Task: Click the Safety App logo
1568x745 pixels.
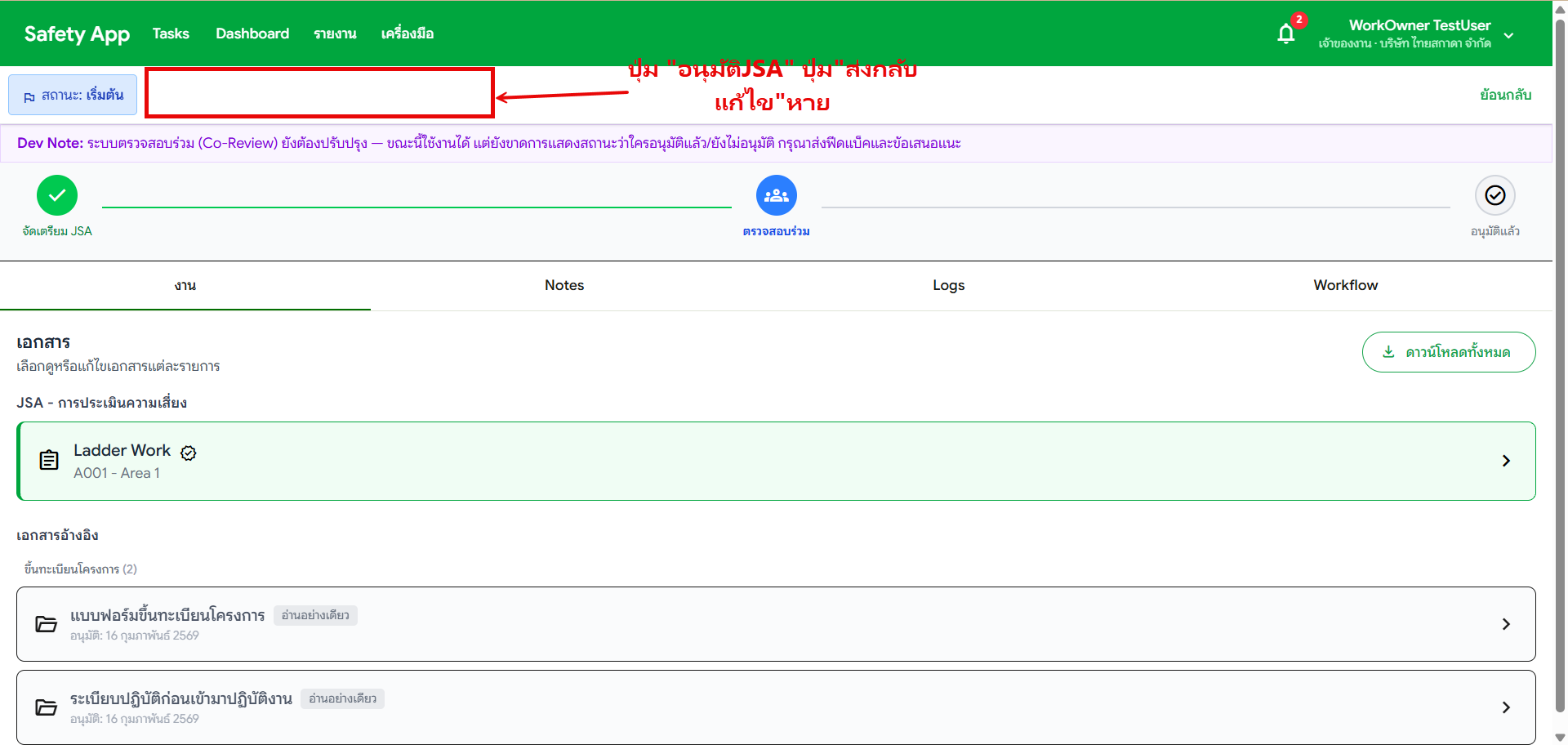Action: [x=77, y=33]
